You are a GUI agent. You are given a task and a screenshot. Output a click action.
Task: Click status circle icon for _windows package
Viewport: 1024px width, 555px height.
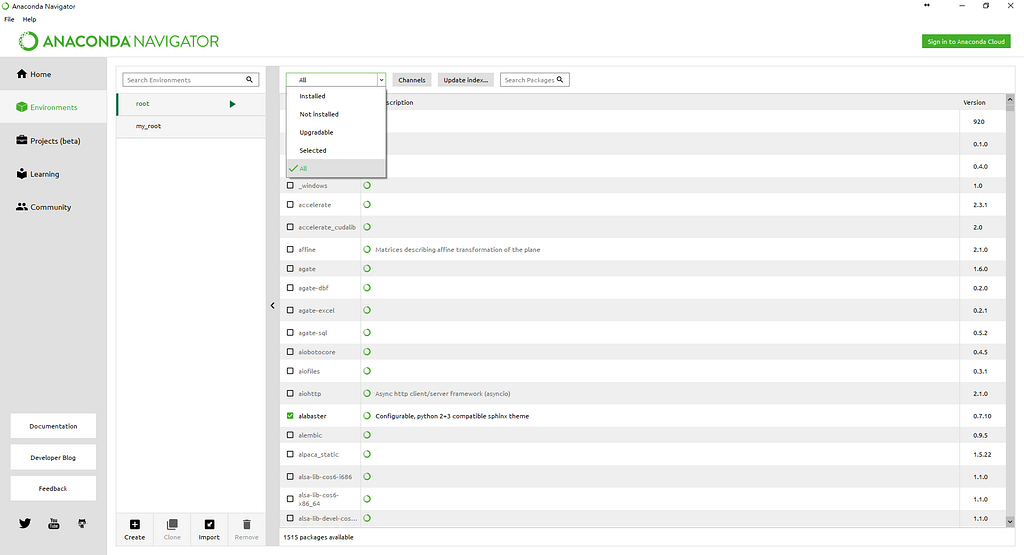coord(367,185)
